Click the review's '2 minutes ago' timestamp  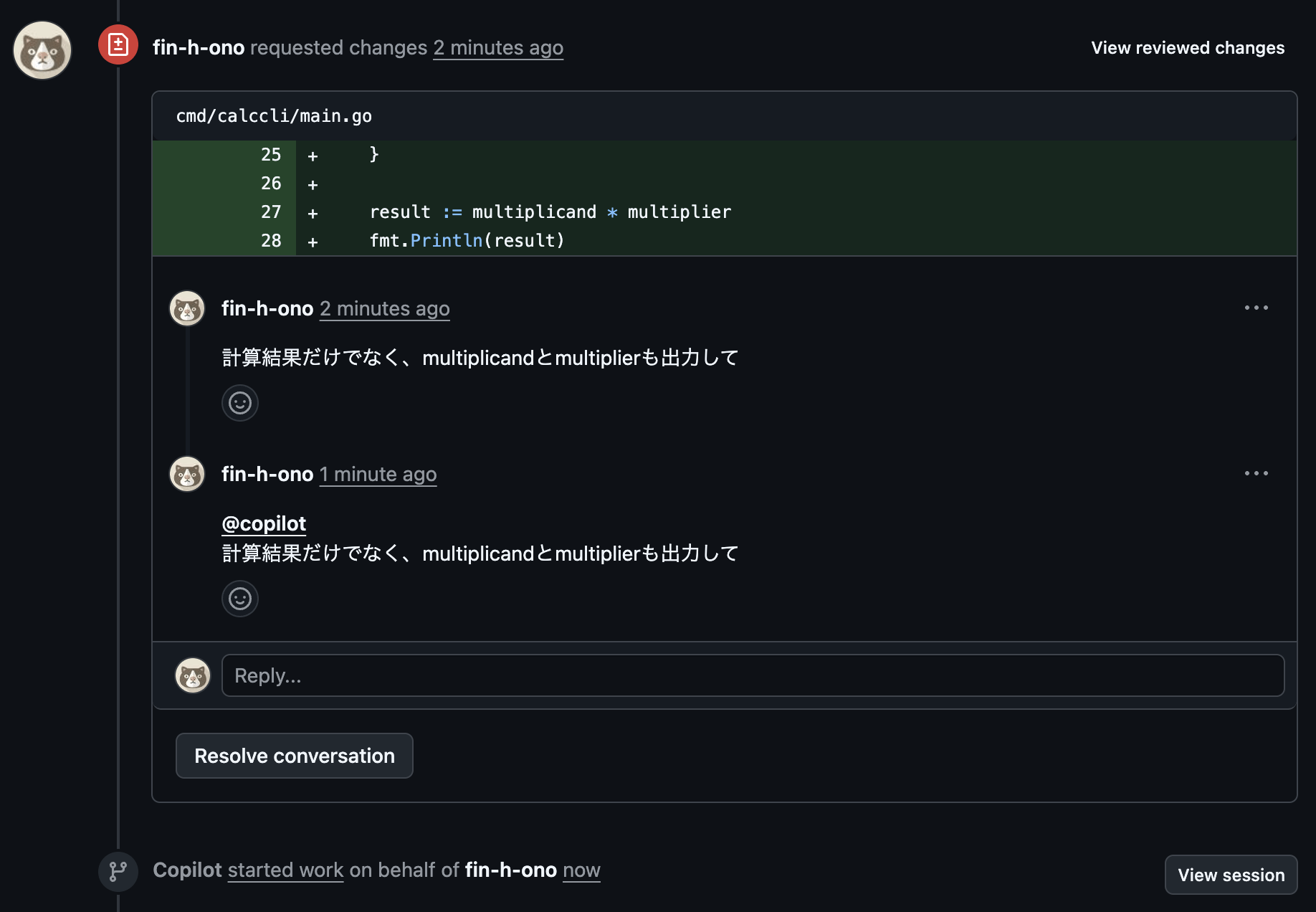pos(498,48)
